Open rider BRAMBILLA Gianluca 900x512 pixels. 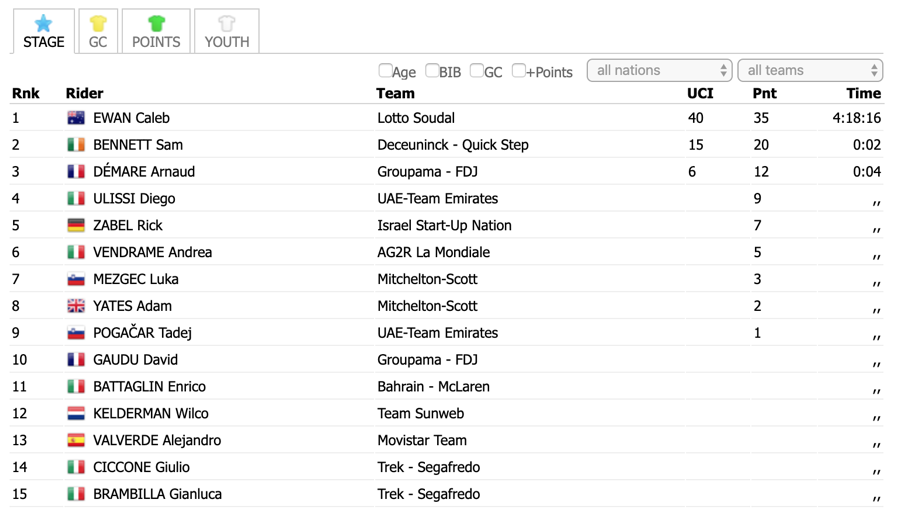pos(157,494)
